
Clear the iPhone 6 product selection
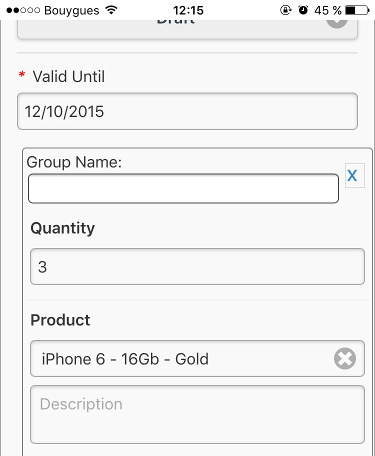(x=345, y=359)
